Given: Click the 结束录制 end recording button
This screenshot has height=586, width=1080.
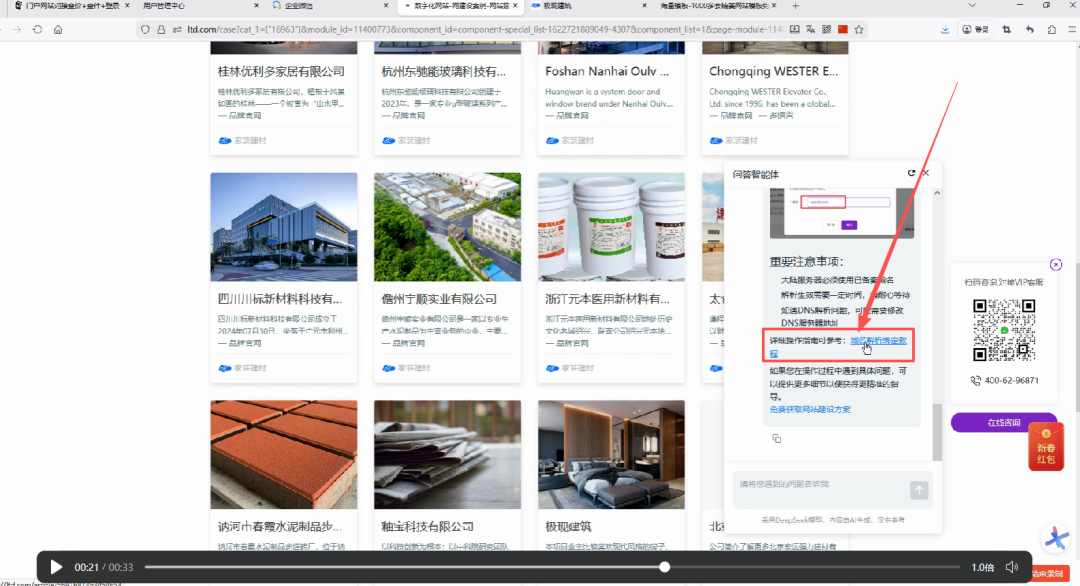Looking at the screenshot, I should (x=1048, y=574).
